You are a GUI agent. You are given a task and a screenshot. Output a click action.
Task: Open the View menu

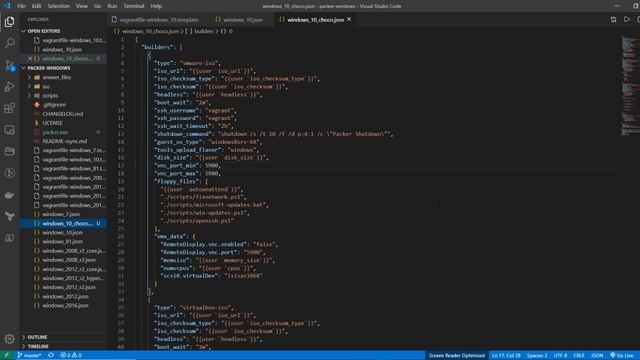(x=81, y=6)
